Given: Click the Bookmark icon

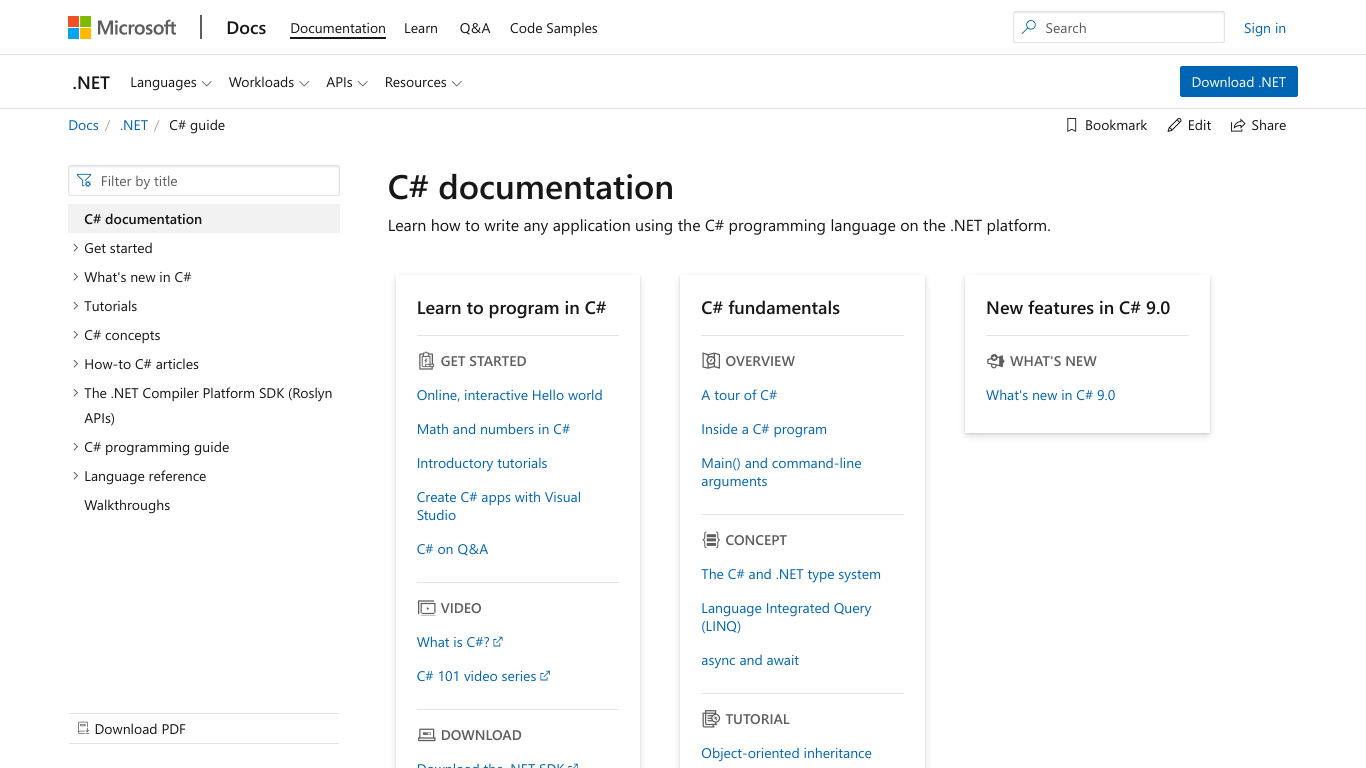Looking at the screenshot, I should click(1071, 125).
